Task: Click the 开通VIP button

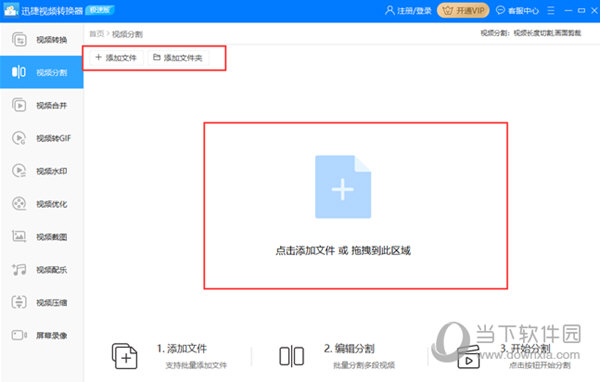Action: pyautogui.click(x=463, y=10)
